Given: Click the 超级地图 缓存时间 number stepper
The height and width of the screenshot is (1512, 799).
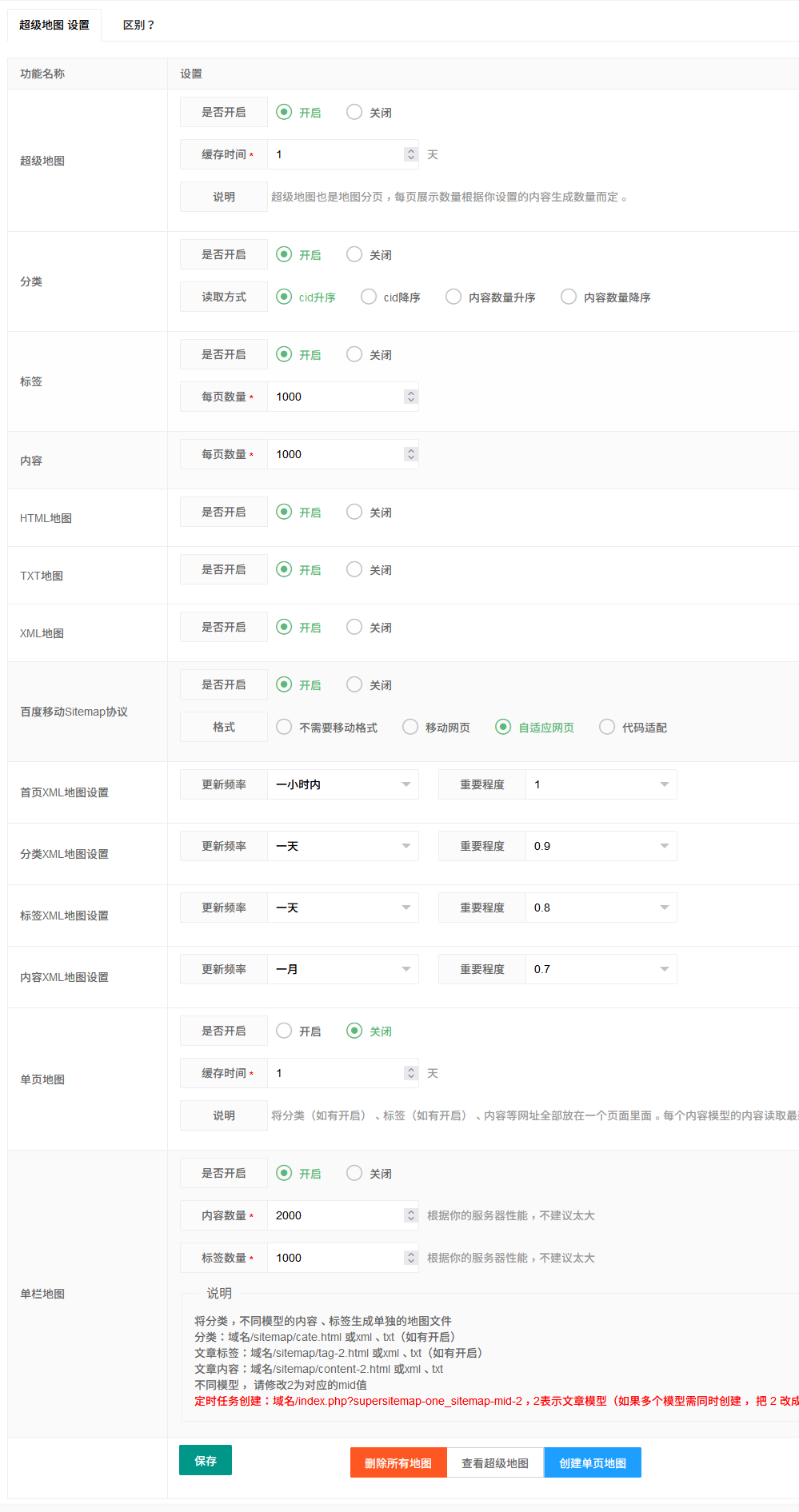Looking at the screenshot, I should [x=411, y=154].
